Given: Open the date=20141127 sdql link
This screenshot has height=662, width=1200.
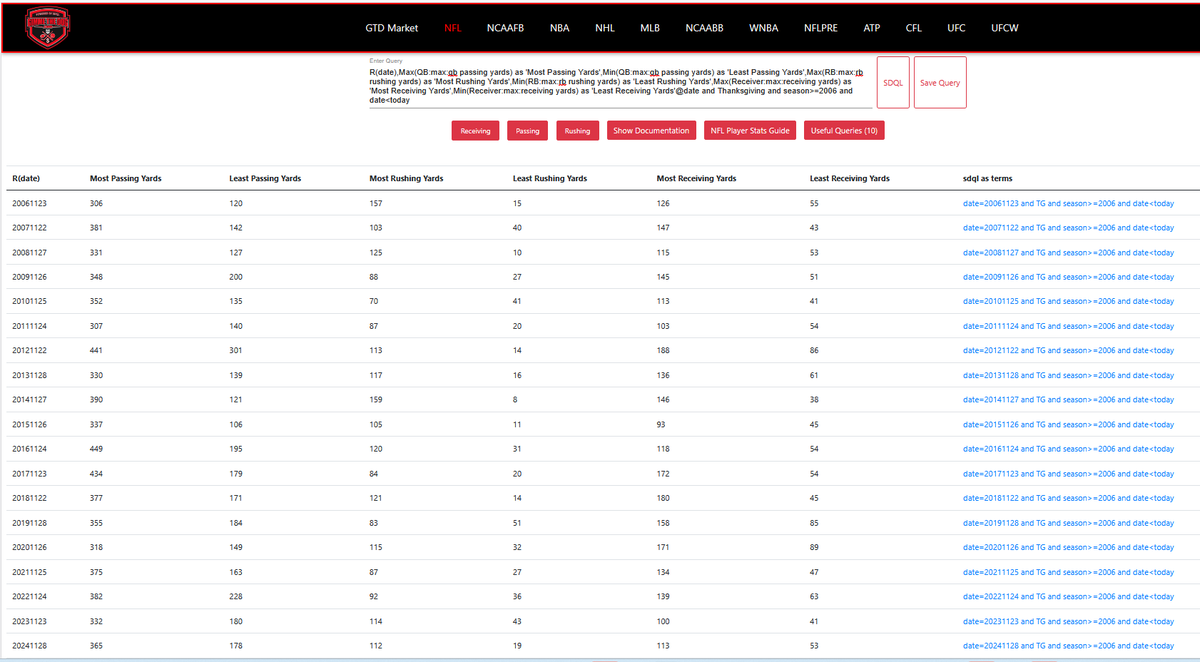Looking at the screenshot, I should [1068, 400].
